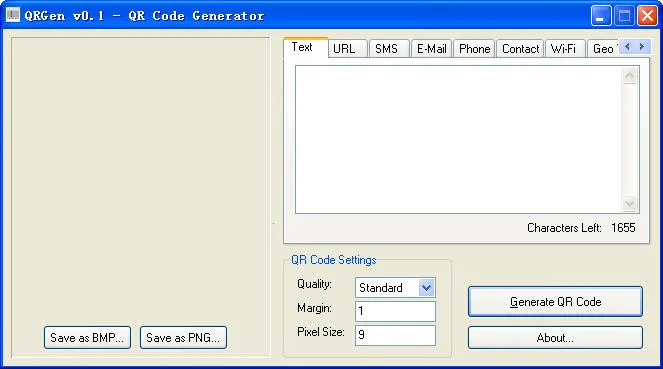663x369 pixels.
Task: Focus the Margin input field
Action: 395,311
